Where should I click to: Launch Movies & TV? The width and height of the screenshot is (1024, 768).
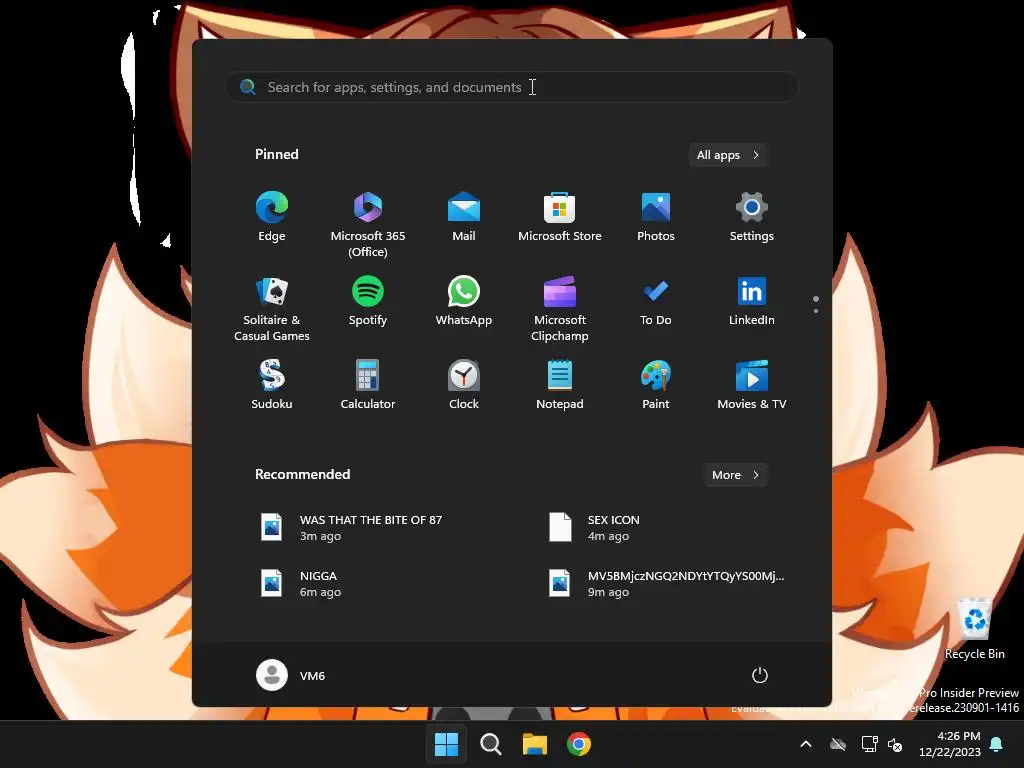(x=752, y=385)
